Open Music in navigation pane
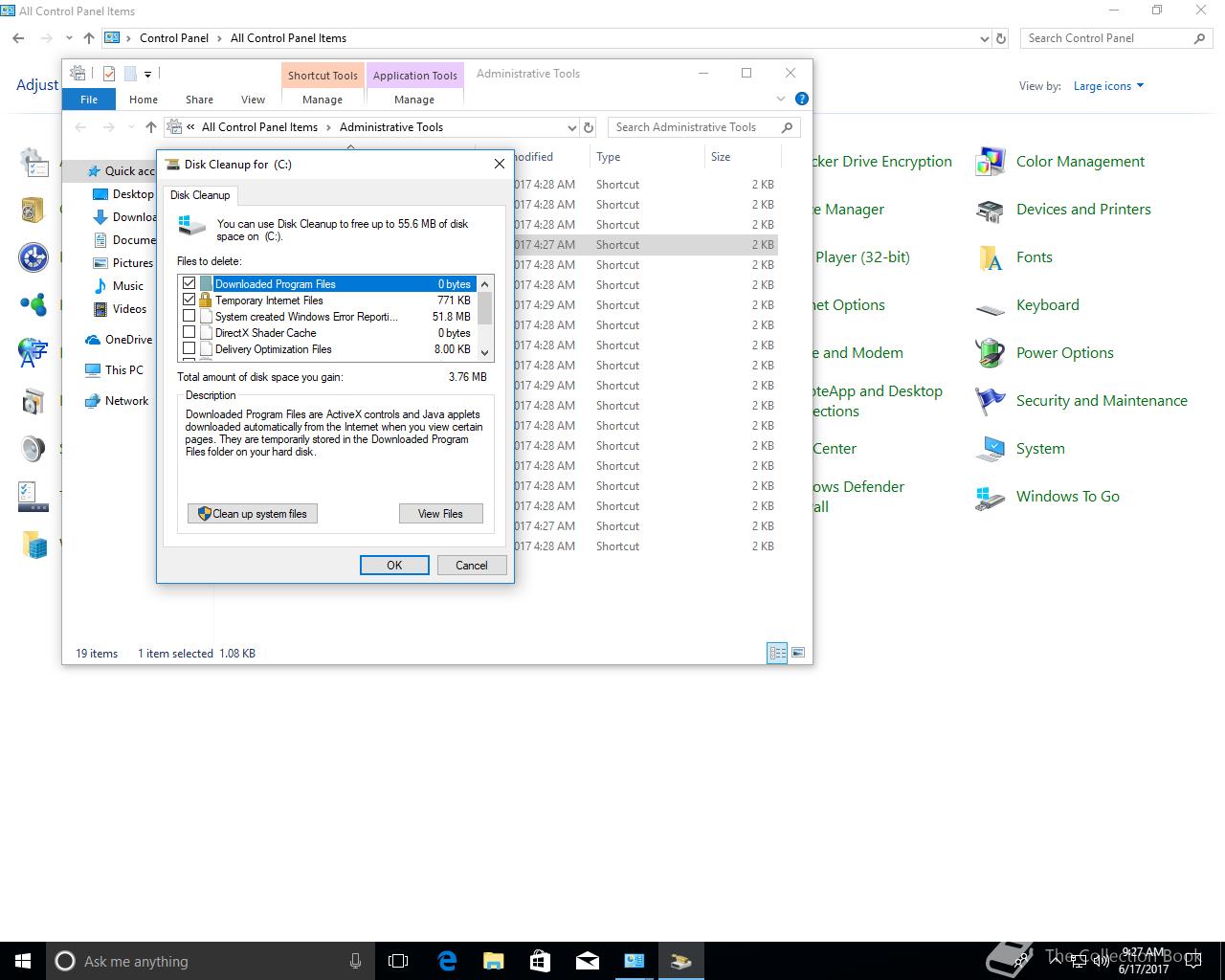Image resolution: width=1225 pixels, height=980 pixels. pyautogui.click(x=119, y=286)
